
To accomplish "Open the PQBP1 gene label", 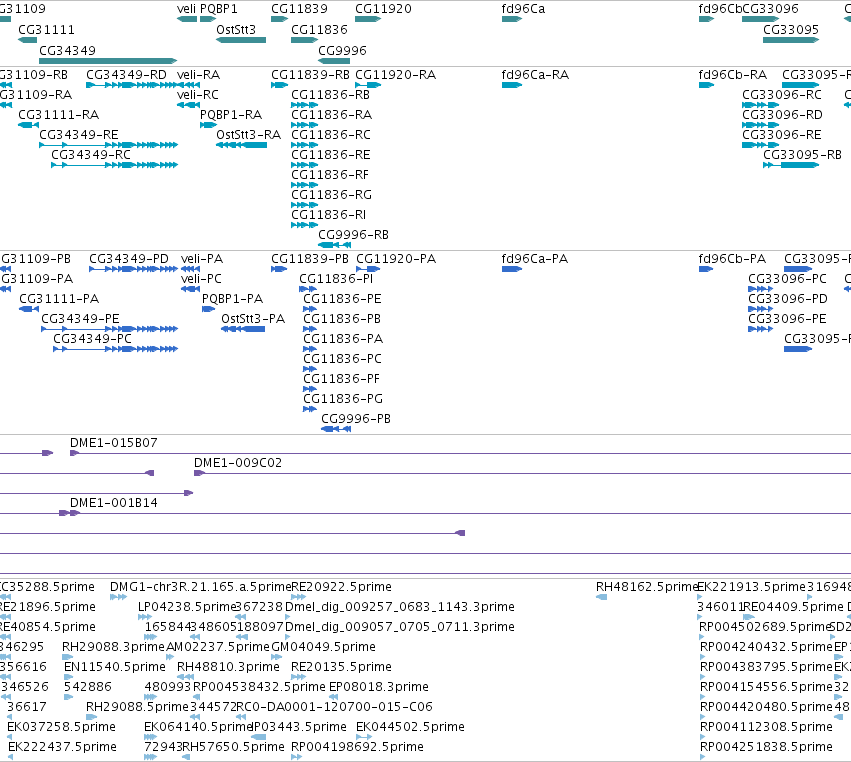I will coord(219,9).
